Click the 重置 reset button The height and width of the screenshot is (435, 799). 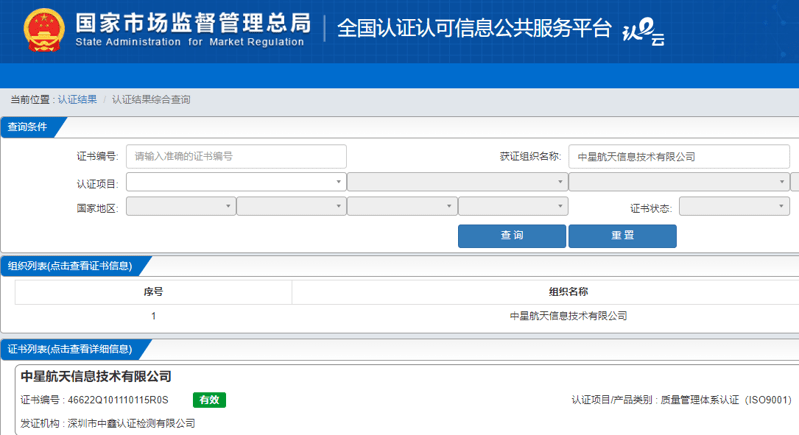point(622,236)
